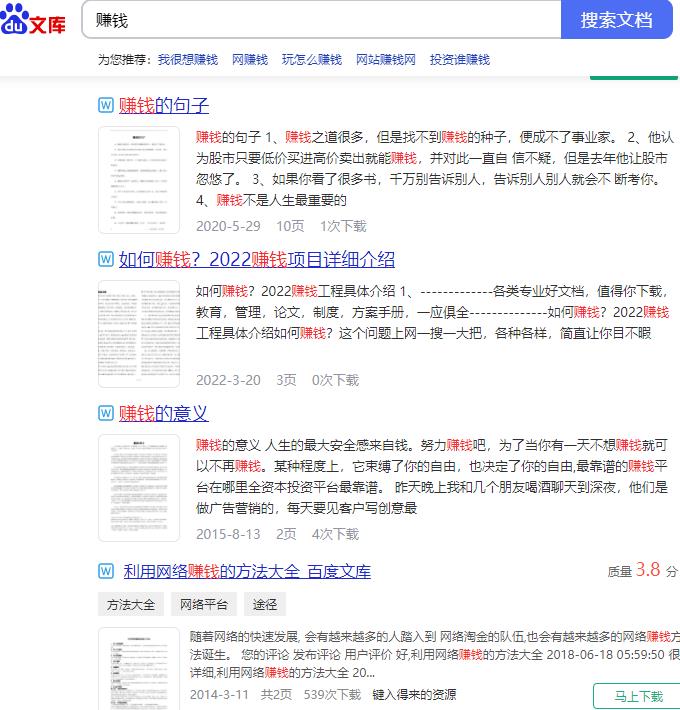Click Word icon beside 赚钱的意义
This screenshot has height=710, width=680.
(x=106, y=413)
